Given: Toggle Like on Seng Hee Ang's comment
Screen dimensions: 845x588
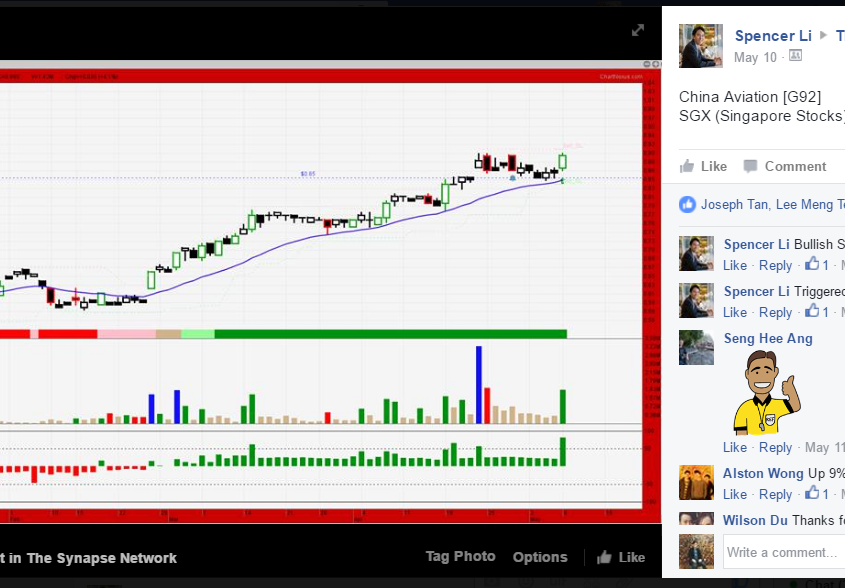Looking at the screenshot, I should (x=734, y=447).
